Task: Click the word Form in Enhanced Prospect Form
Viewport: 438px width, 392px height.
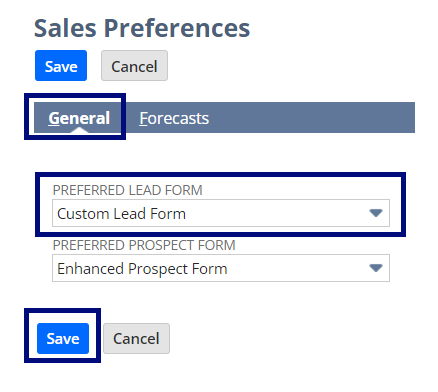Action: pyautogui.click(x=209, y=268)
